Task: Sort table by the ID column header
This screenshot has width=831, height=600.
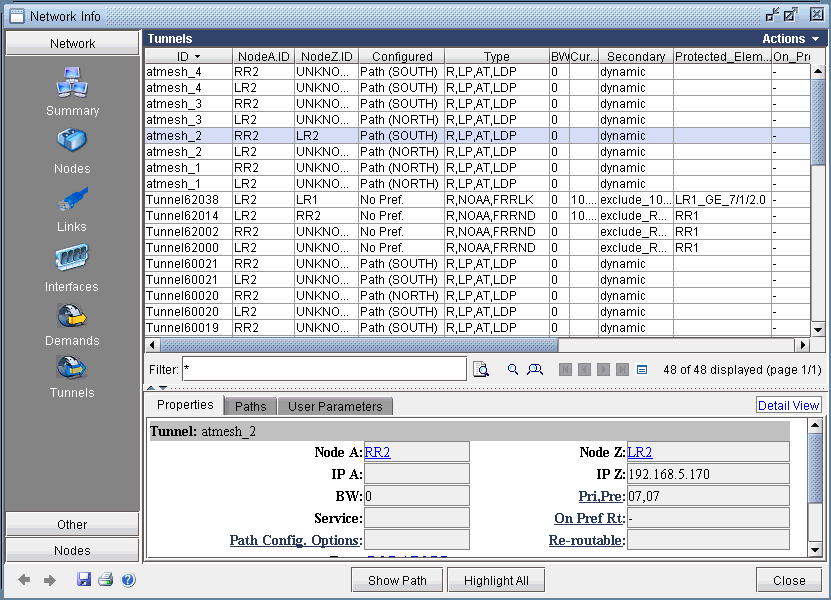Action: pos(188,57)
